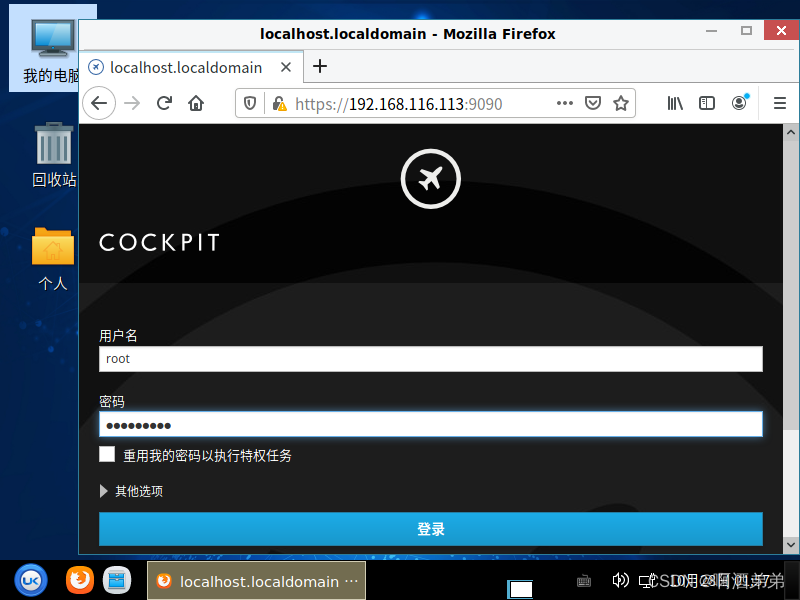
Task: Open the UK start menu button
Action: tap(31, 581)
